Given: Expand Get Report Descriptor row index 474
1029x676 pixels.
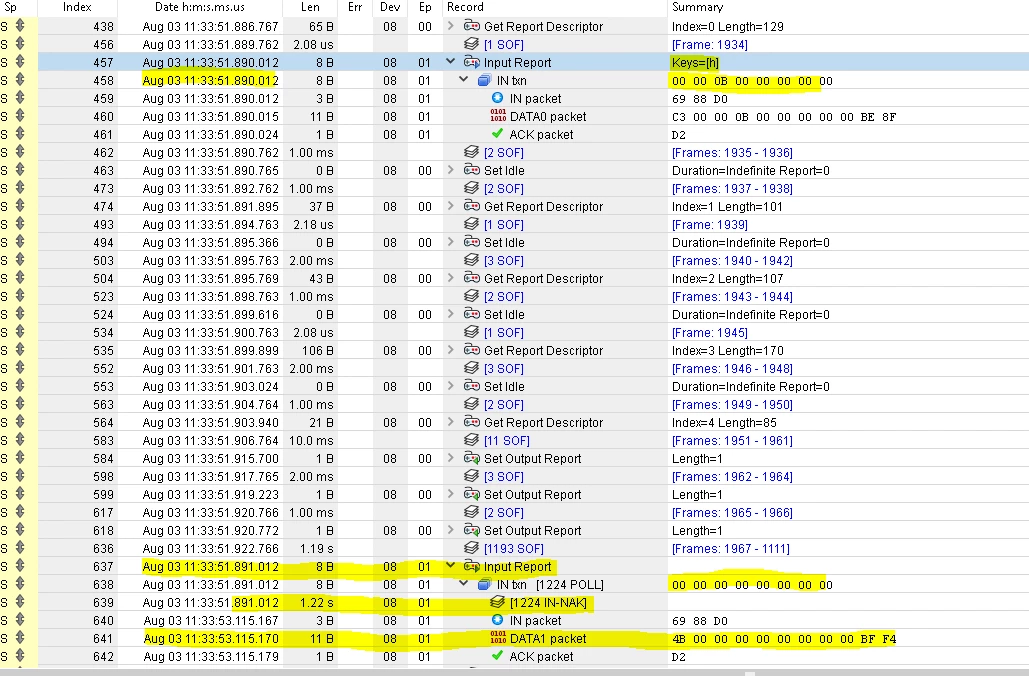Looking at the screenshot, I should 451,206.
